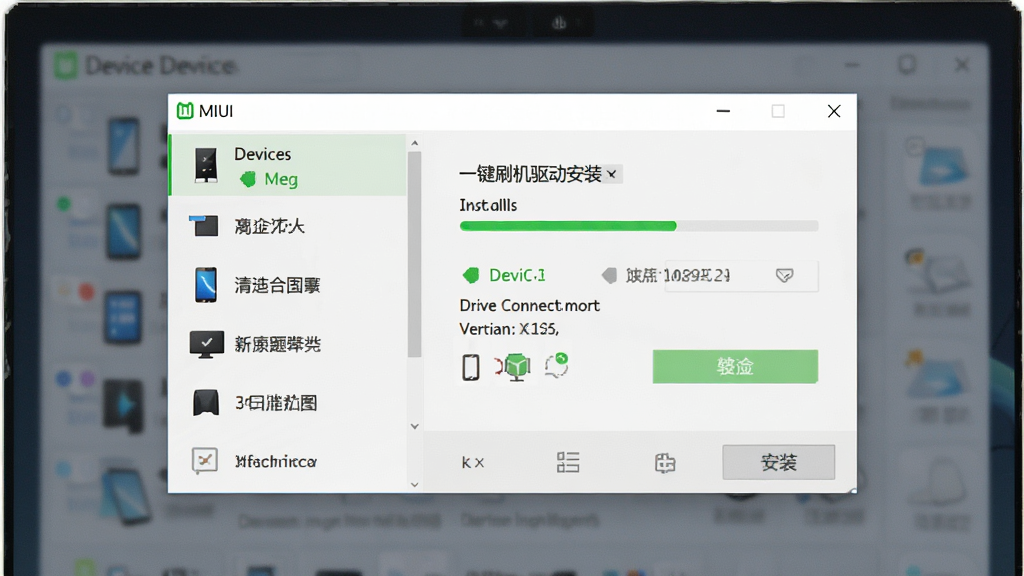Click the bottom-most sidebar scroll down arrow

pos(415,484)
